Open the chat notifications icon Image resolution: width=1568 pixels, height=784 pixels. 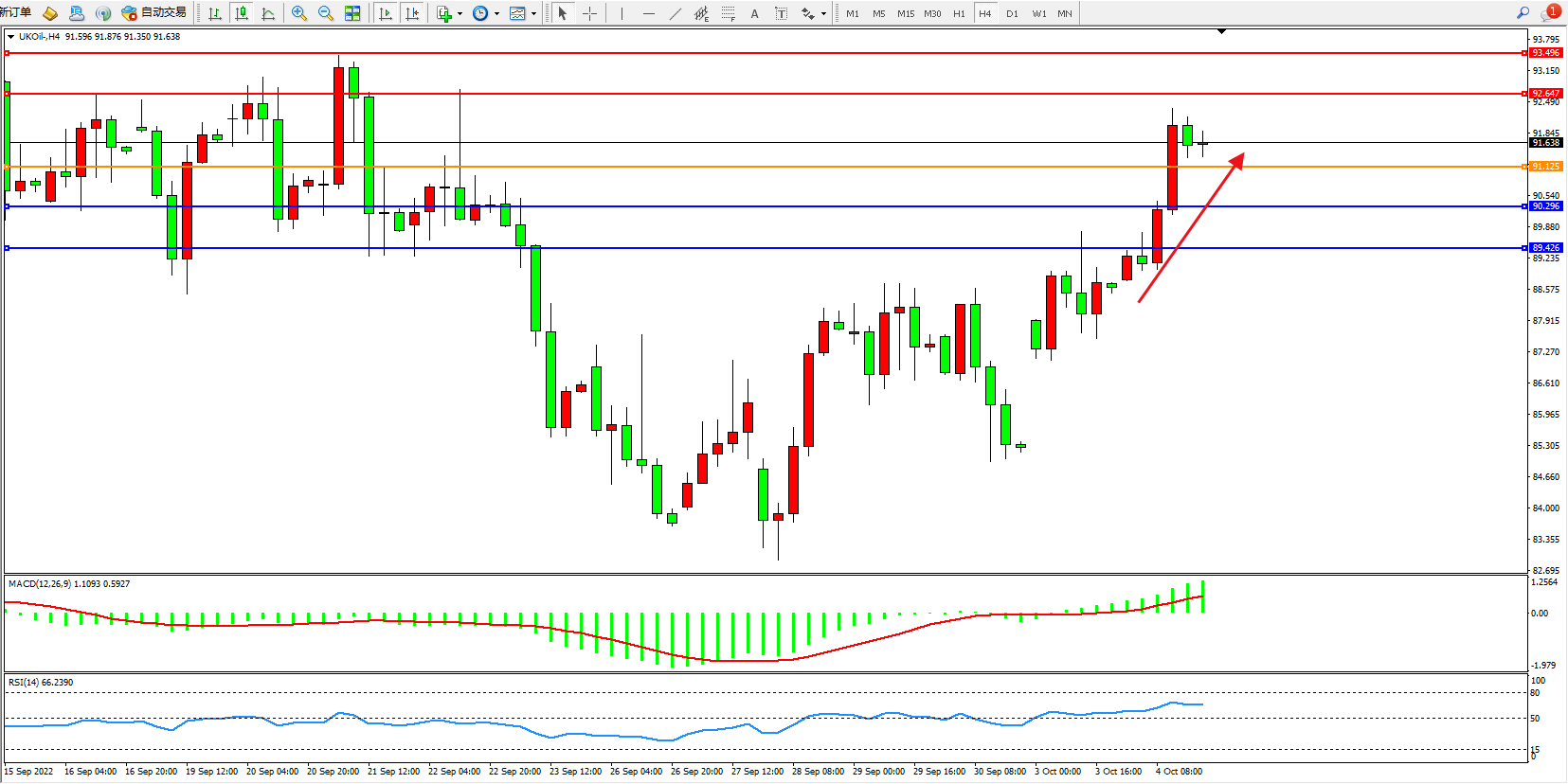pos(1550,13)
